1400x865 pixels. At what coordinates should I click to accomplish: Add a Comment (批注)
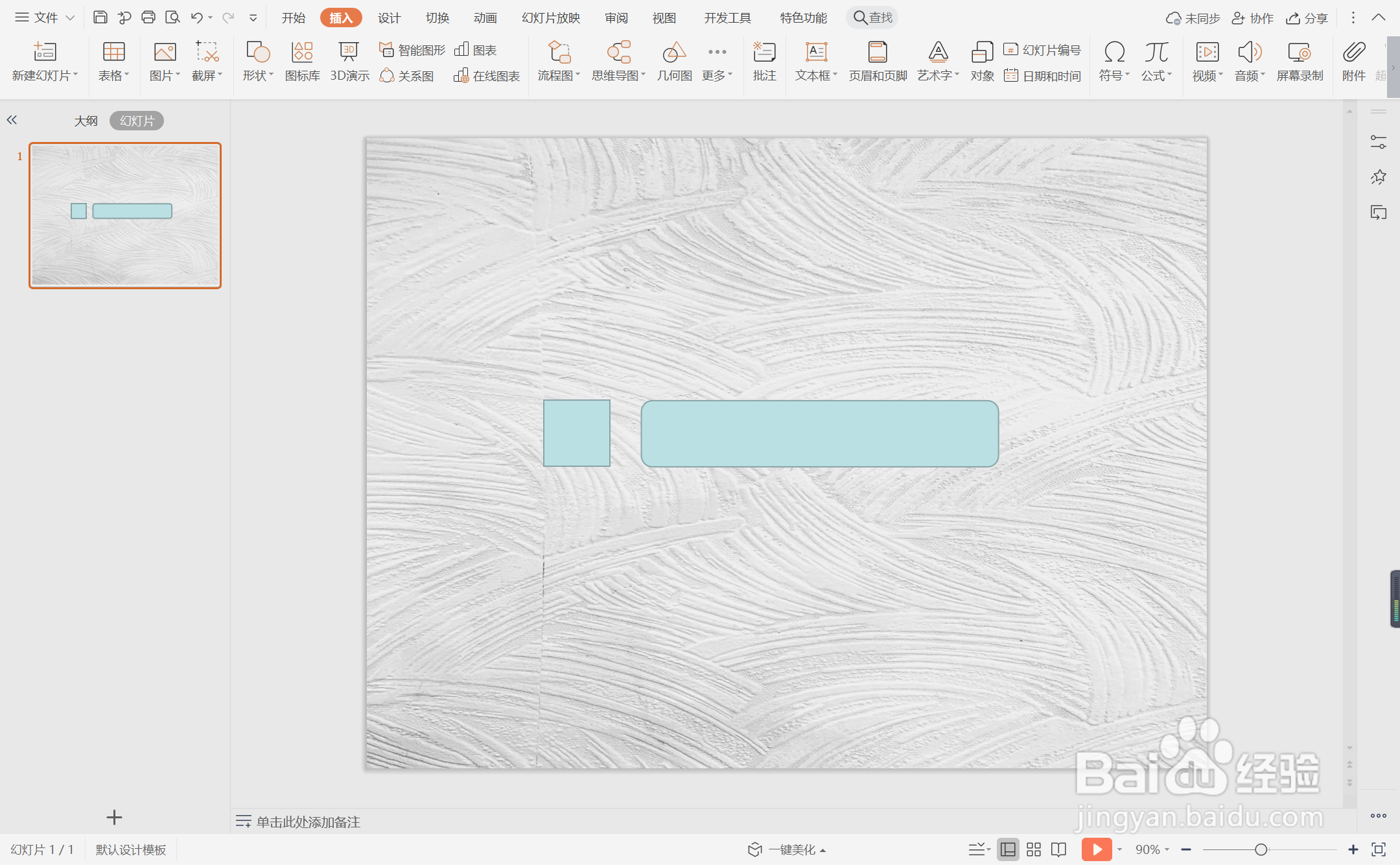coord(765,62)
